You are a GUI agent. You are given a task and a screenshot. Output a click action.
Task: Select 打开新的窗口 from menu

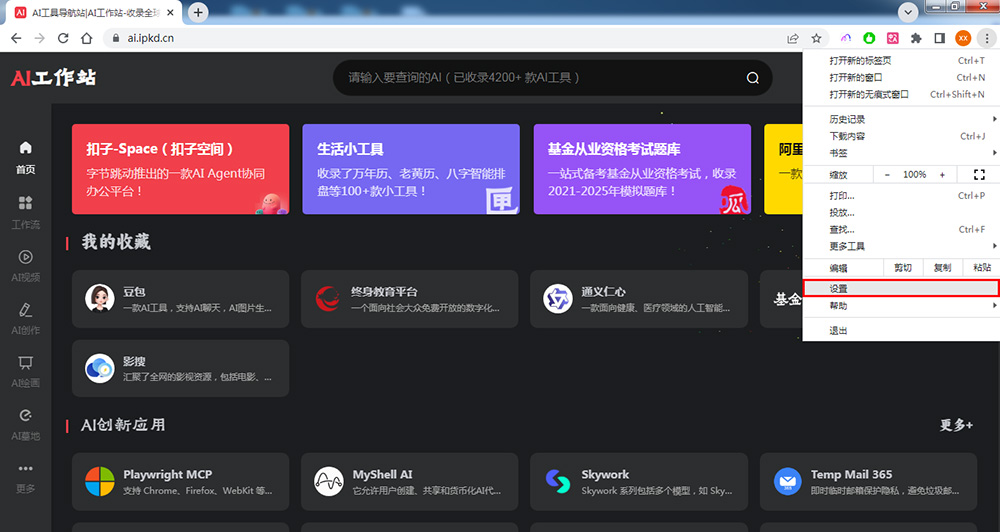point(901,77)
